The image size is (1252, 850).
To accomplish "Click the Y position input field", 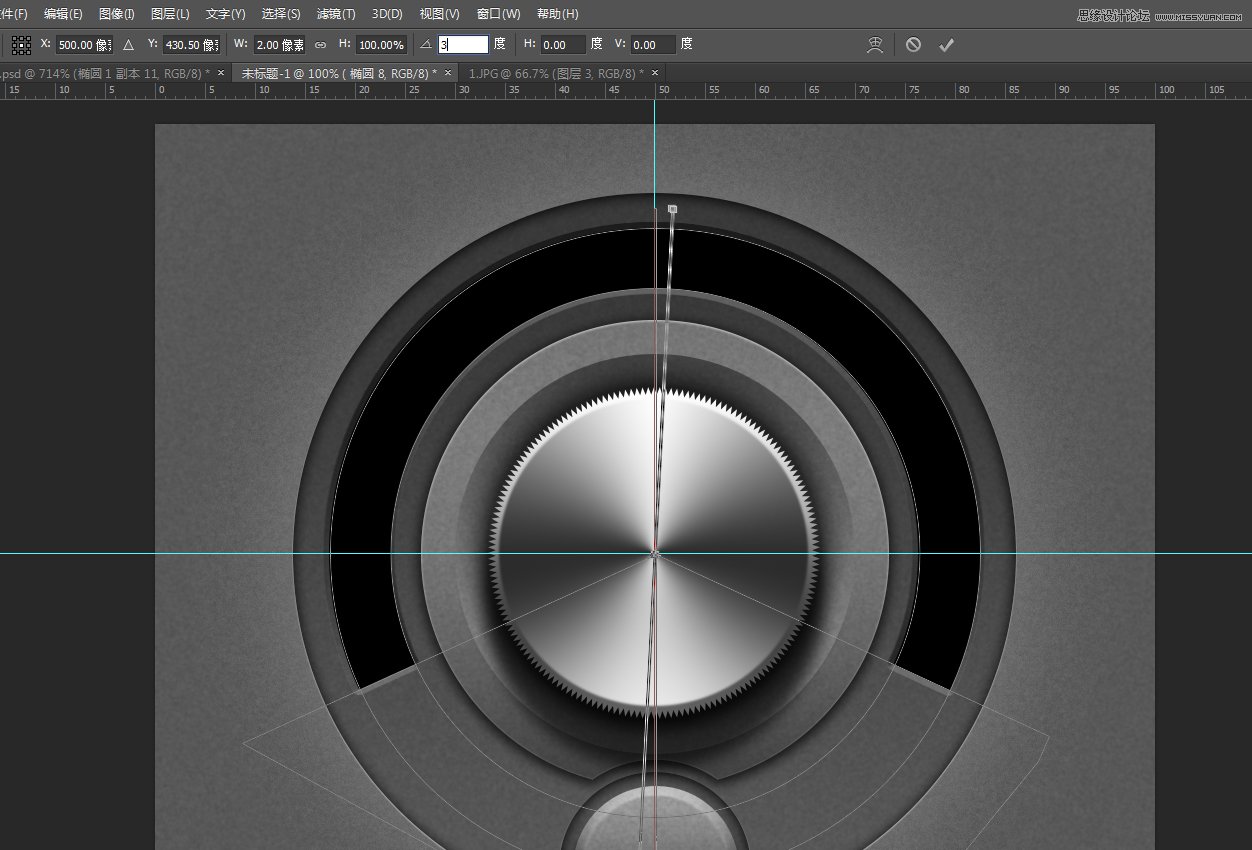I will pyautogui.click(x=191, y=45).
